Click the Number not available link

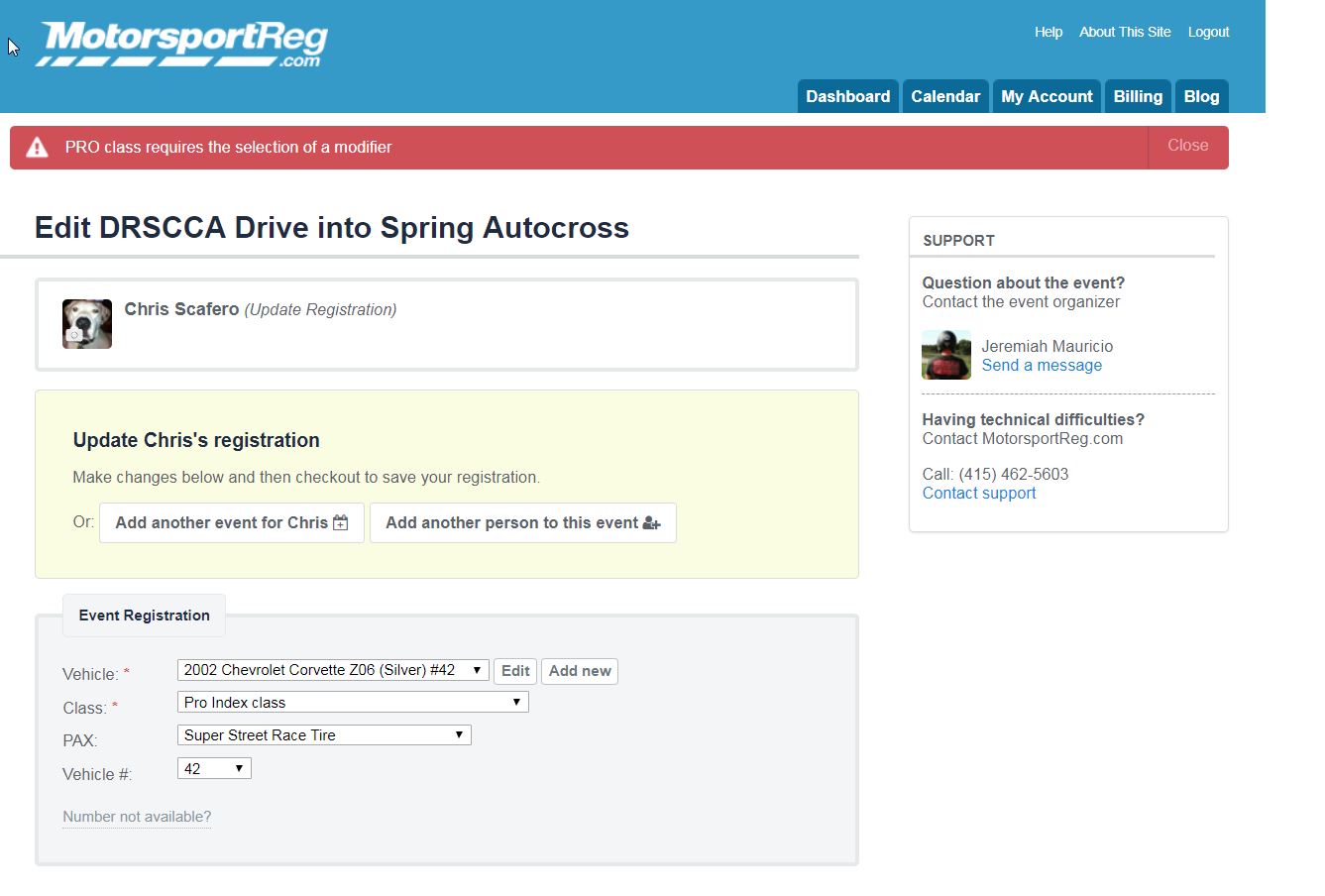point(136,816)
